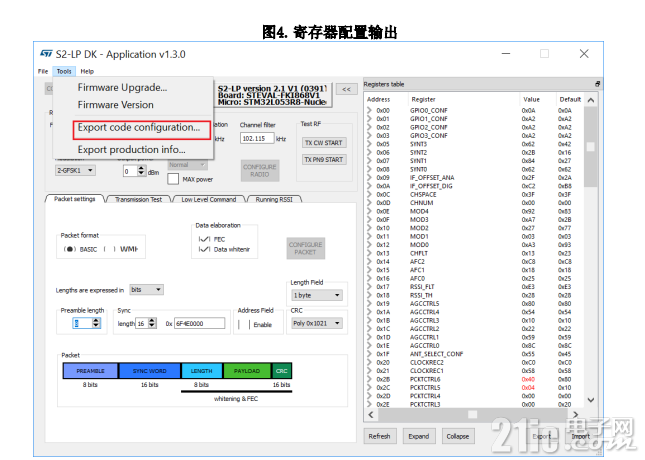645x460 pixels.
Task: Switch to Transmission Test tab
Action: pos(138,199)
